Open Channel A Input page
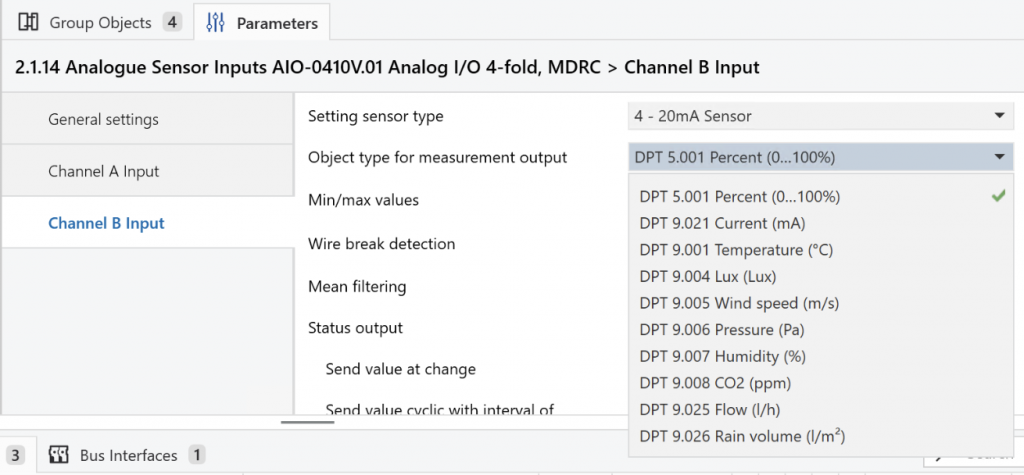 click(103, 172)
